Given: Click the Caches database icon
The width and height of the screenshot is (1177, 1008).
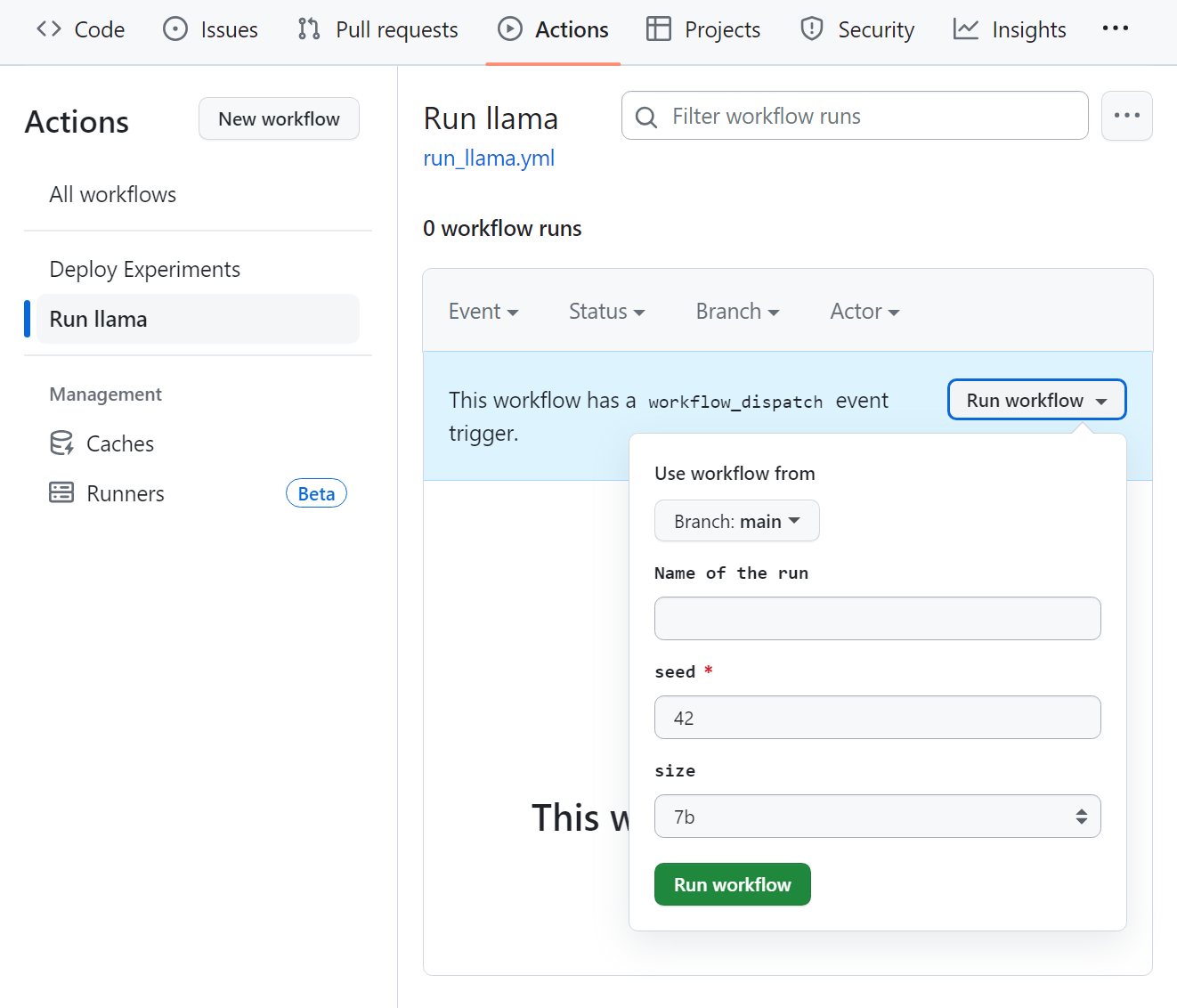Looking at the screenshot, I should click(x=61, y=443).
